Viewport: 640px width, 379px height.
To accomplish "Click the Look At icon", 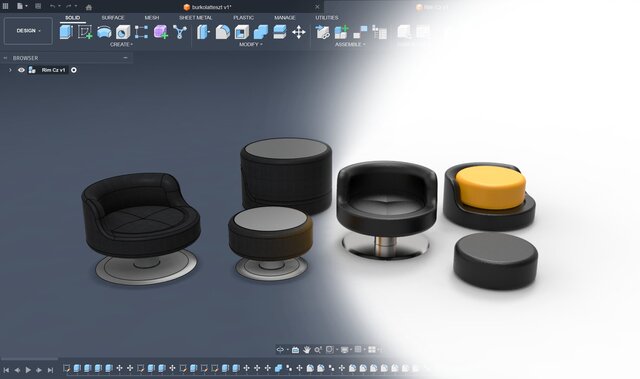I will (x=296, y=350).
